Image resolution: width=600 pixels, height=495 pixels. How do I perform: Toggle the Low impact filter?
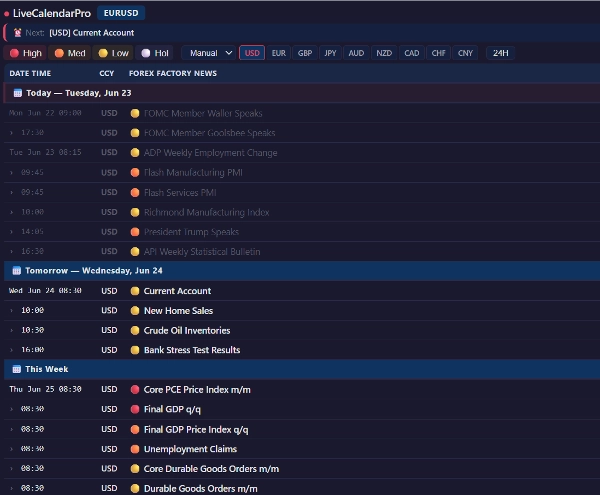pos(113,53)
